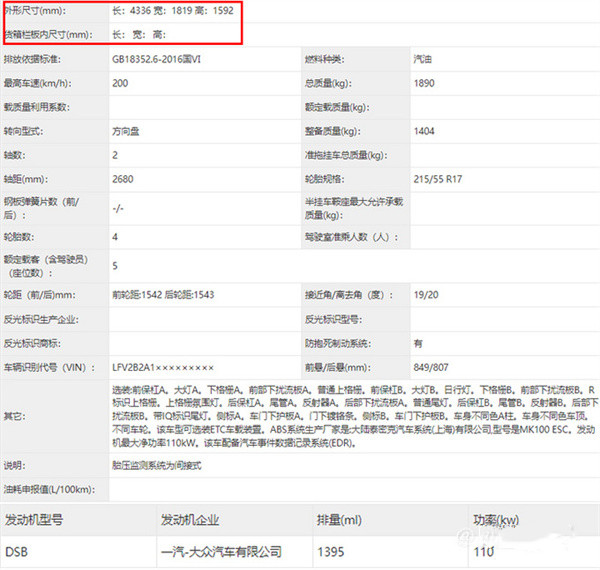600x570 pixels.
Task: Select the curb weight value 1404
Action: pyautogui.click(x=425, y=131)
